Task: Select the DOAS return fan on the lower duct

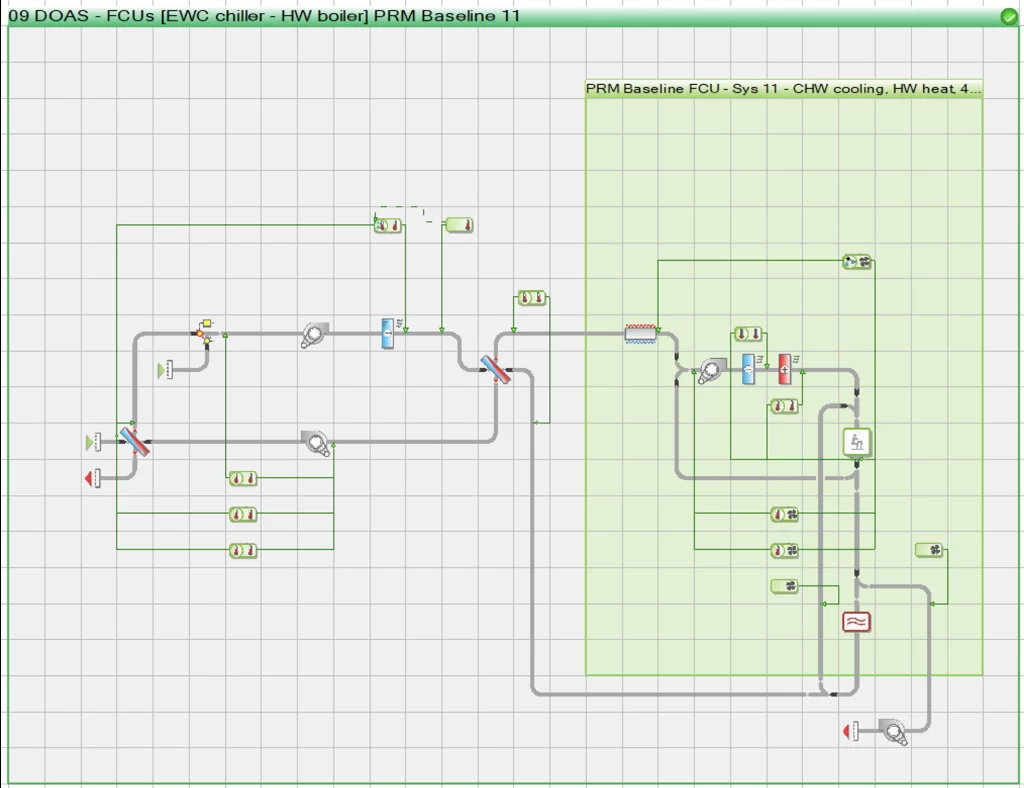Action: [x=315, y=443]
